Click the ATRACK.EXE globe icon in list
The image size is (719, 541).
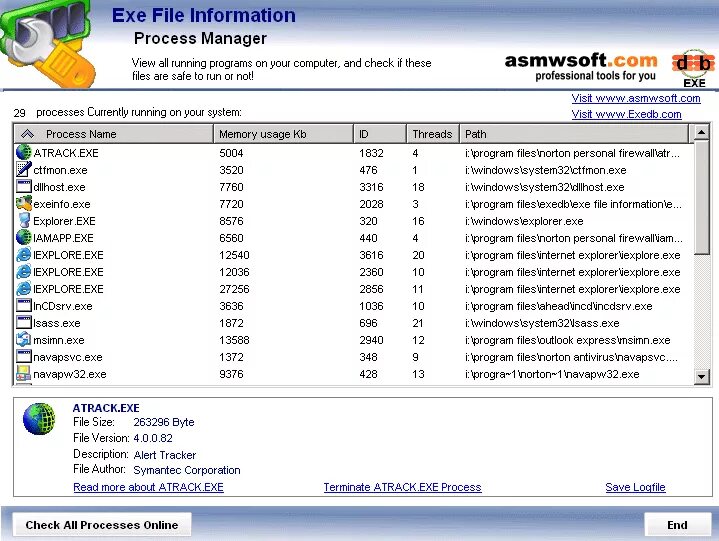[x=23, y=153]
